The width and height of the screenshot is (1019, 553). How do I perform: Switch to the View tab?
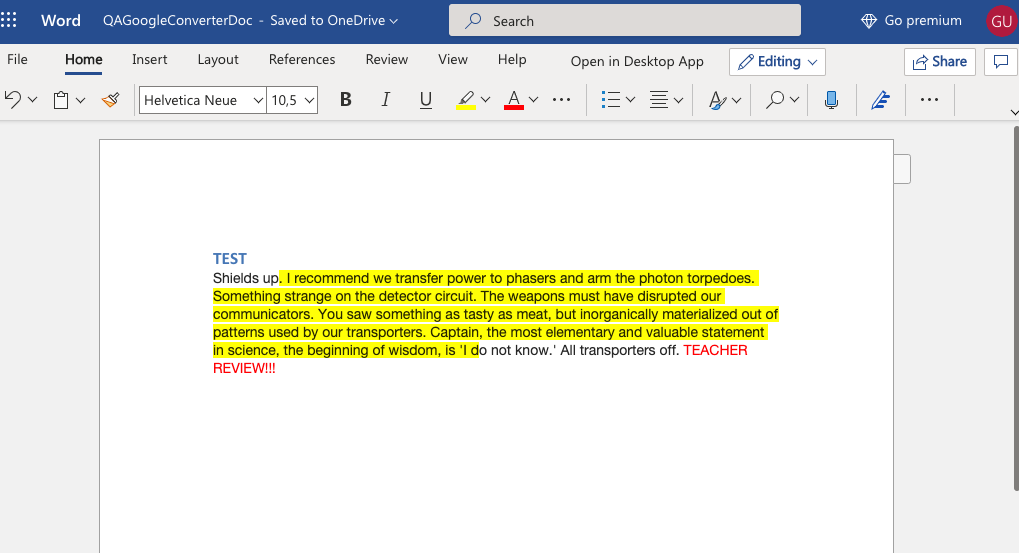453,59
